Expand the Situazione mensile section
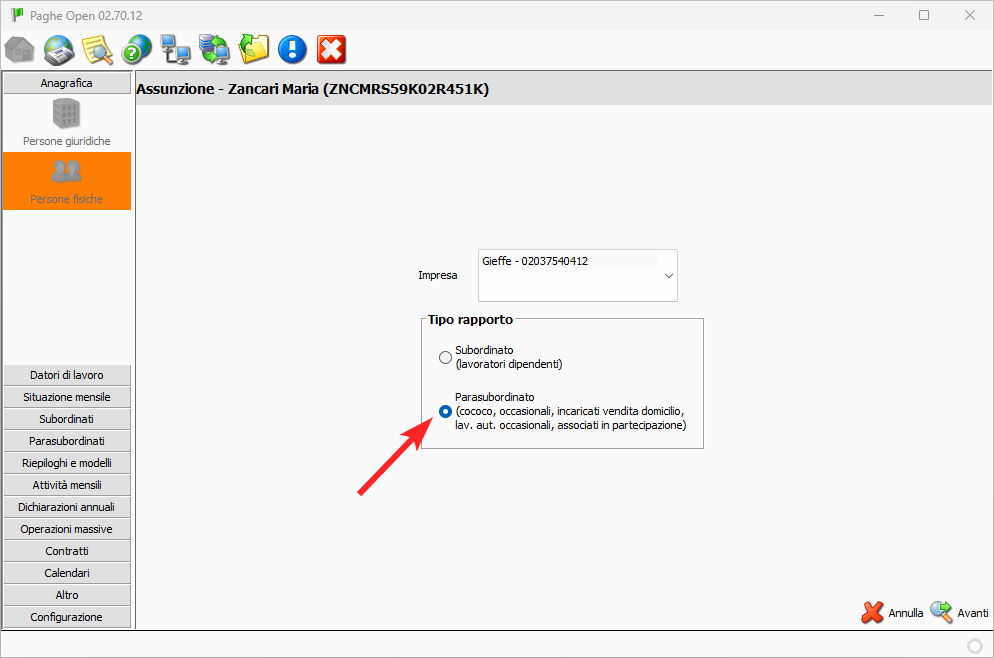The height and width of the screenshot is (658, 994). pyautogui.click(x=67, y=397)
